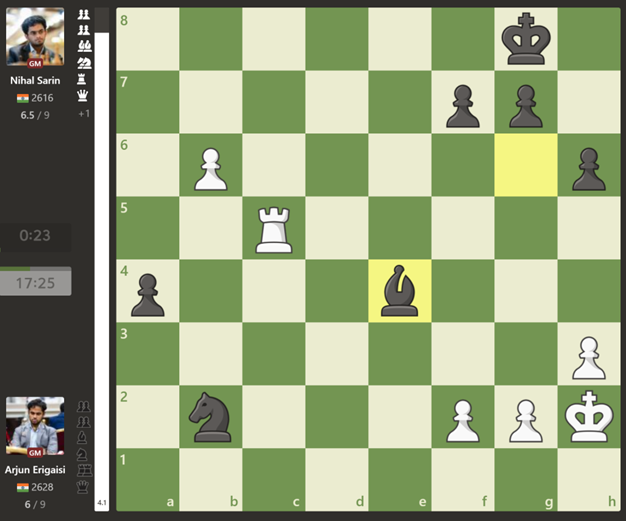Select the black pawn on f7

pyautogui.click(x=463, y=106)
